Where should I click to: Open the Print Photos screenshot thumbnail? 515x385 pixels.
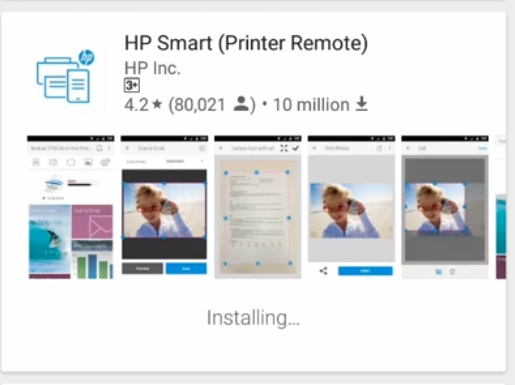[x=351, y=207]
